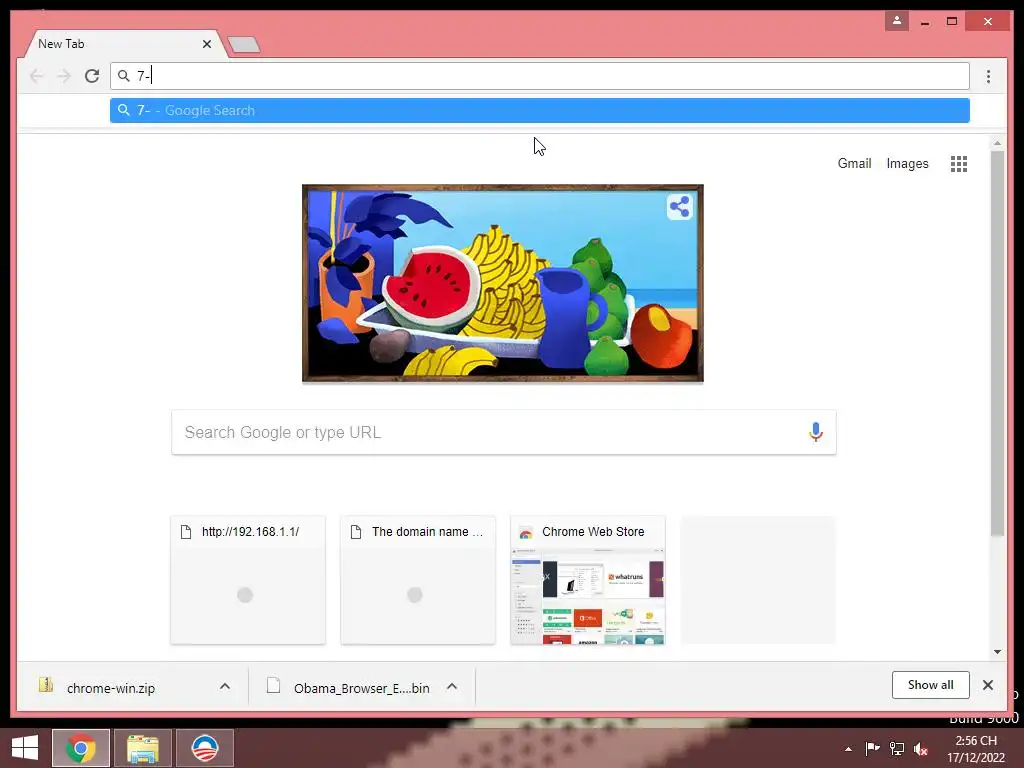
Task: Switch to Chrome in the taskbar
Action: pyautogui.click(x=80, y=748)
